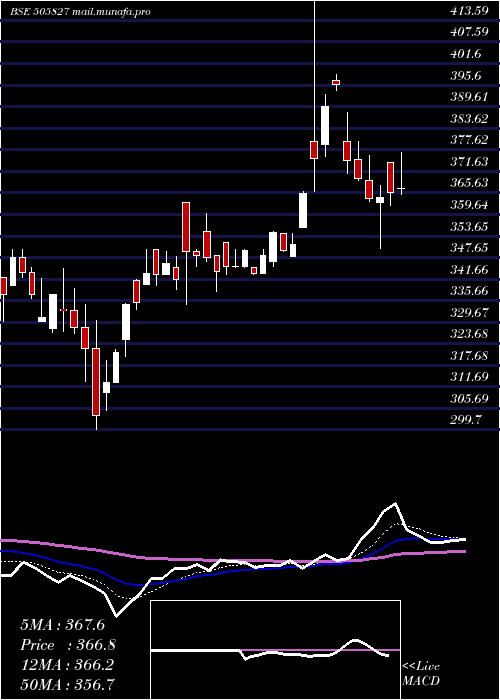Select the 359.64 price axis label
Image resolution: width=500 pixels, height=700 pixels.
(469, 205)
